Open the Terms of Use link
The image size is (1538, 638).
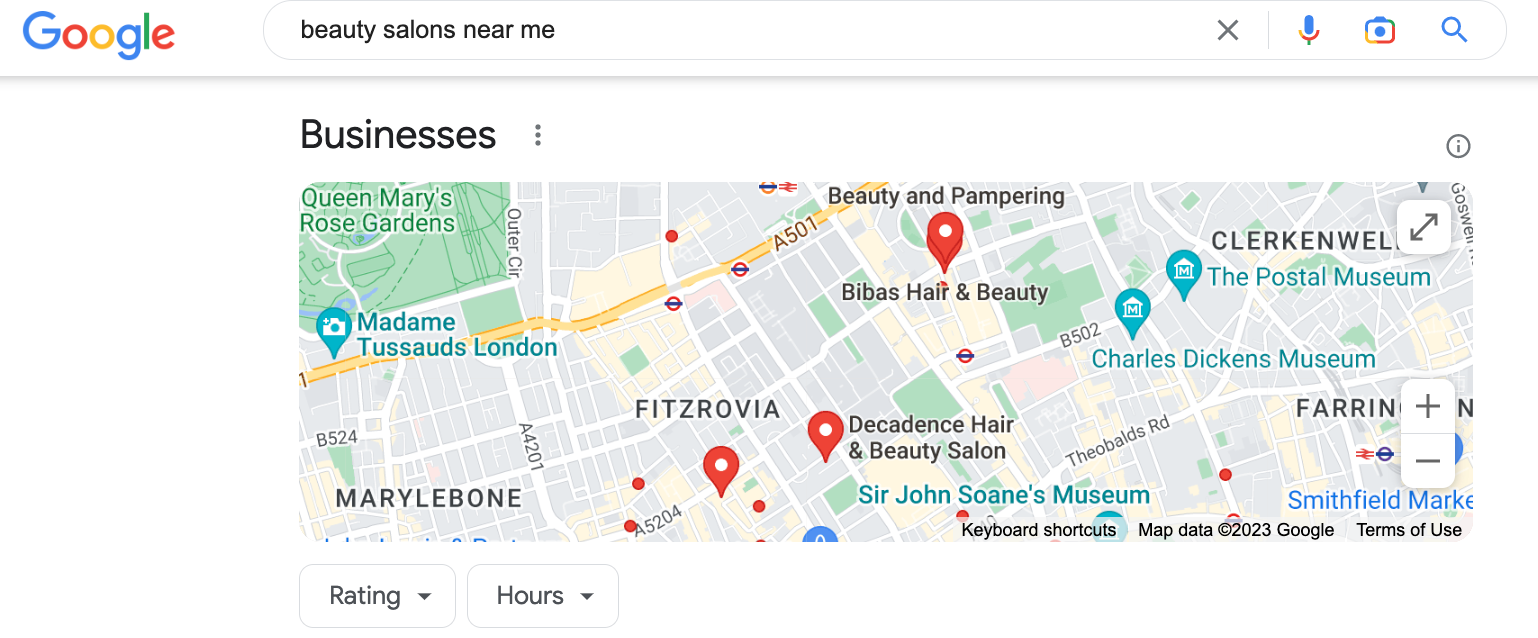[1409, 530]
